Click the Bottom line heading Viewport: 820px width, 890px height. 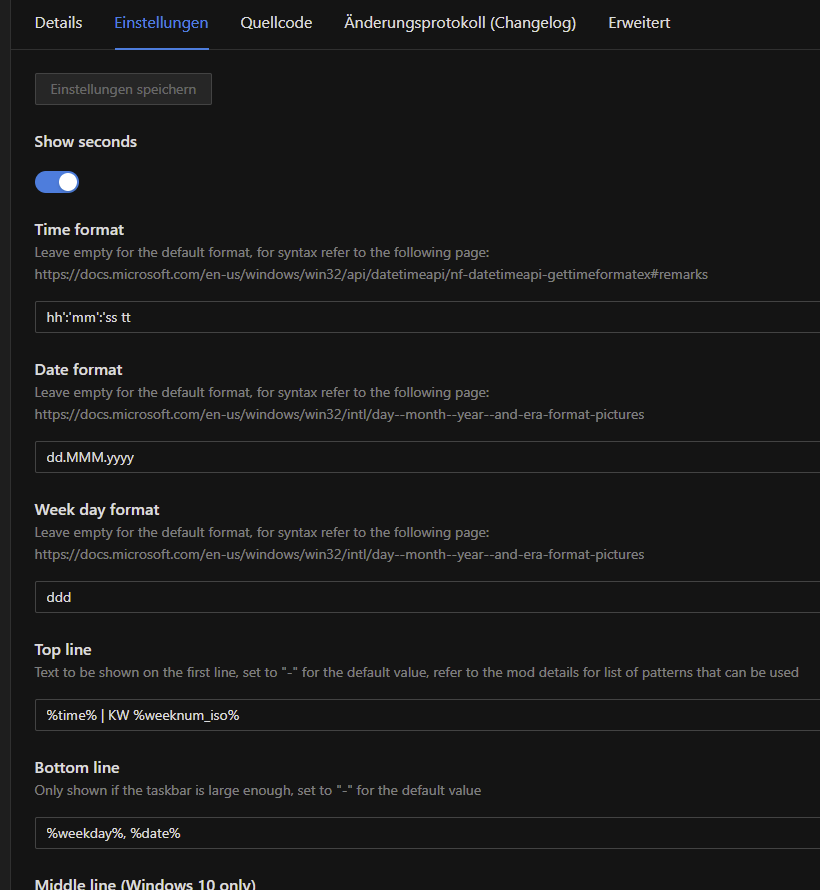click(x=77, y=767)
